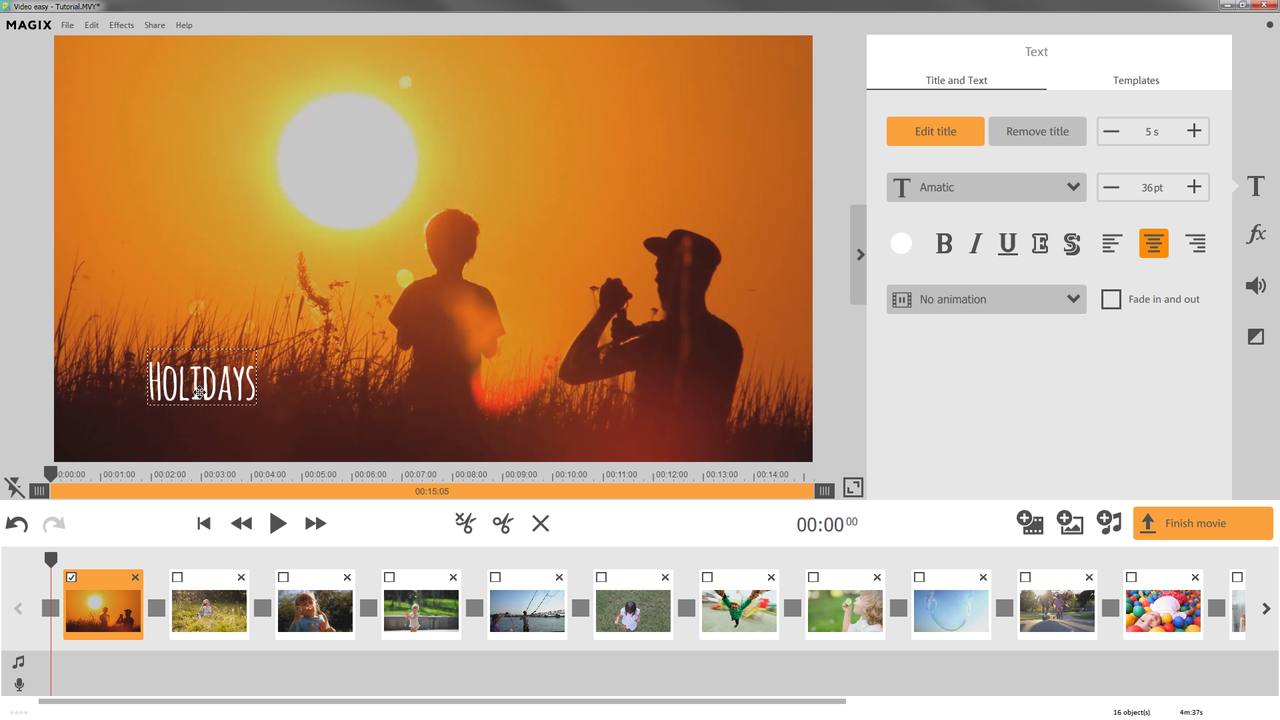Screen dimensions: 1280x720
Task: Open the Effects menu
Action: tap(121, 25)
